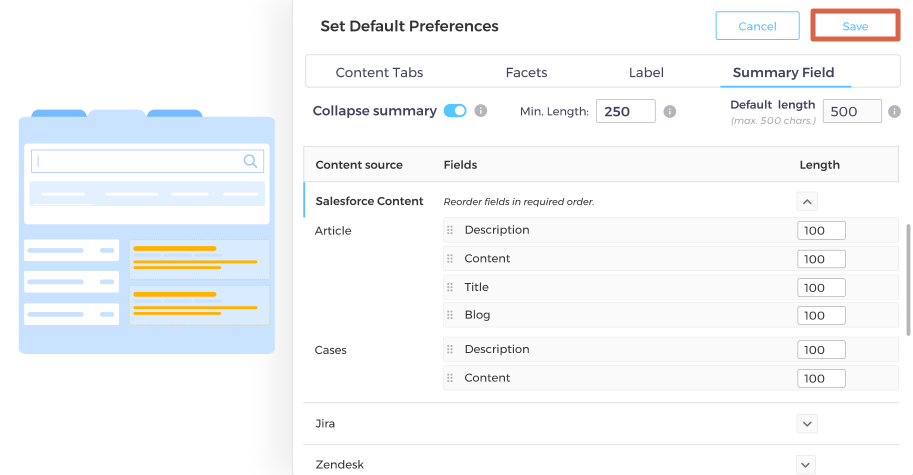Open the Facets tab
913x475 pixels.
(x=526, y=72)
